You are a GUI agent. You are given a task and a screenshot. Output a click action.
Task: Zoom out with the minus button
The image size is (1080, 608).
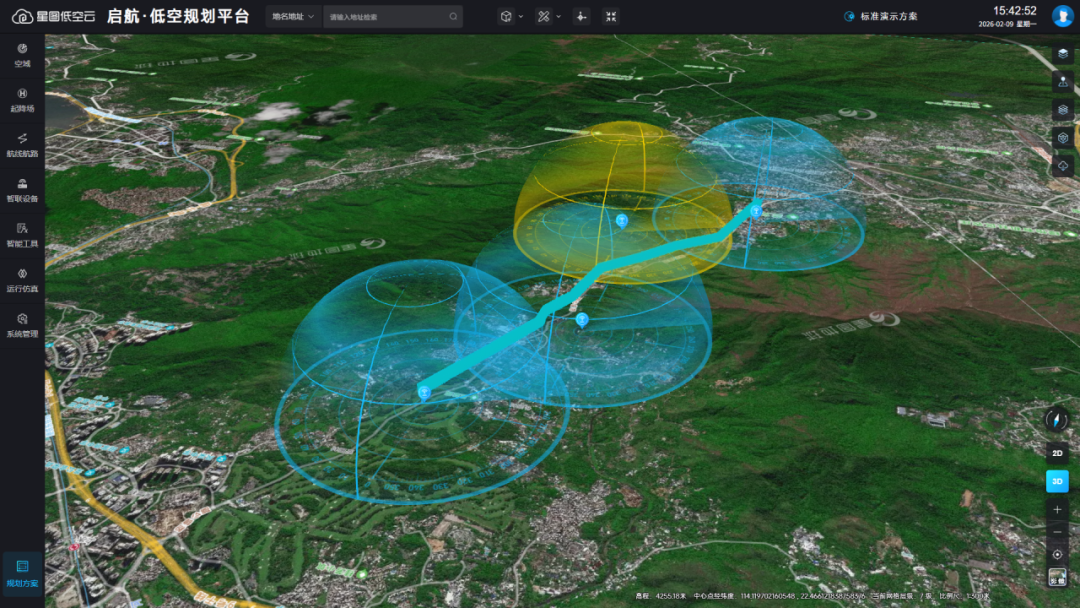click(x=1057, y=532)
